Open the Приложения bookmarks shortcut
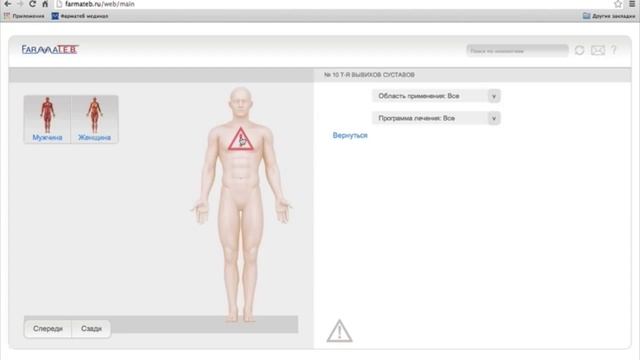This screenshot has height=360, width=640. pyautogui.click(x=24, y=16)
